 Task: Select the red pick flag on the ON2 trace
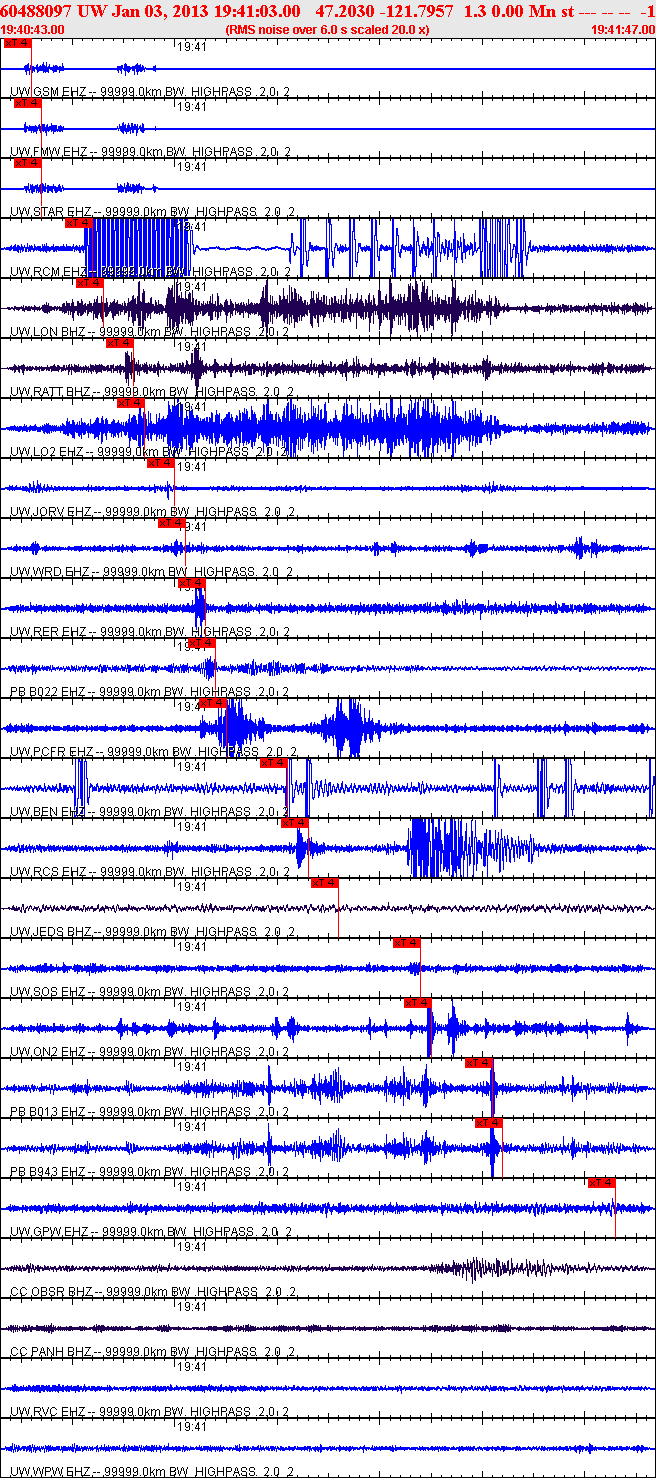pos(417,1002)
